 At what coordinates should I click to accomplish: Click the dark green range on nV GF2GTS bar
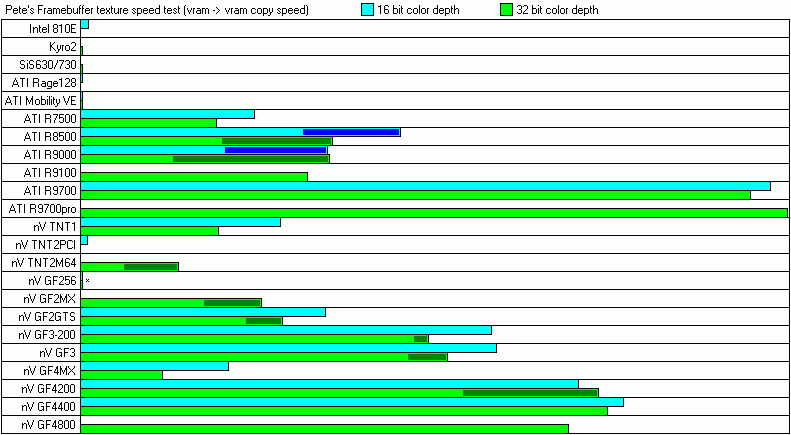coord(263,321)
